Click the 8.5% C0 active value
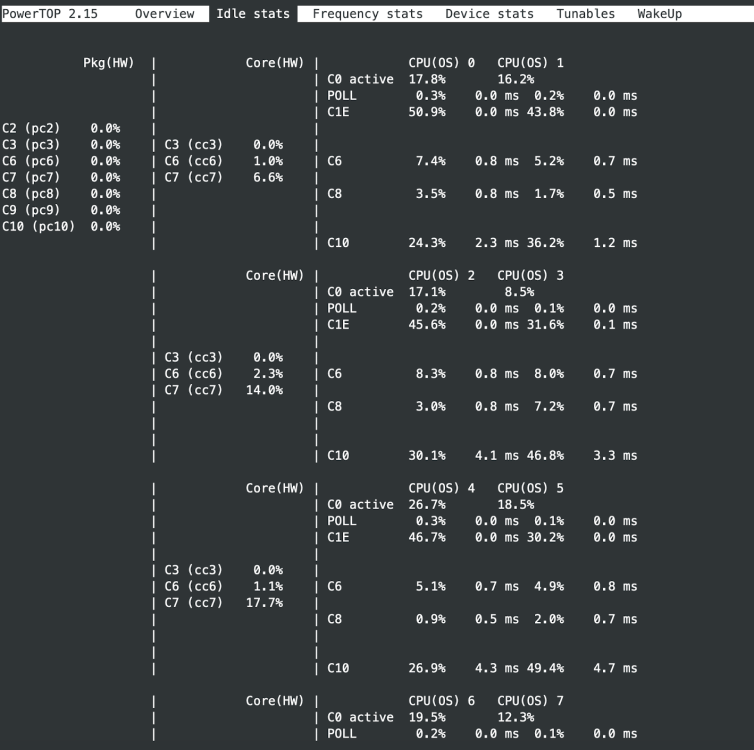This screenshot has width=754, height=750. [519, 291]
